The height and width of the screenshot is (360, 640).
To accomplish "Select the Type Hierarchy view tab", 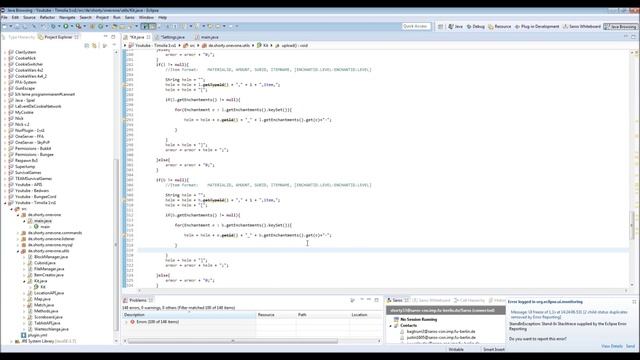I will pos(19,37).
